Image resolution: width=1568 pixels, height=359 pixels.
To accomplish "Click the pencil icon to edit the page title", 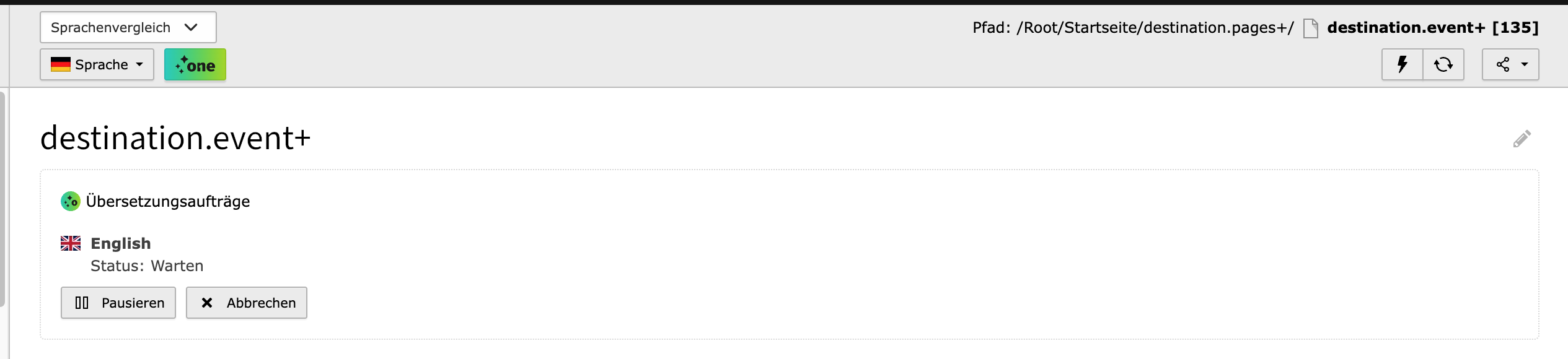I will click(x=1522, y=139).
